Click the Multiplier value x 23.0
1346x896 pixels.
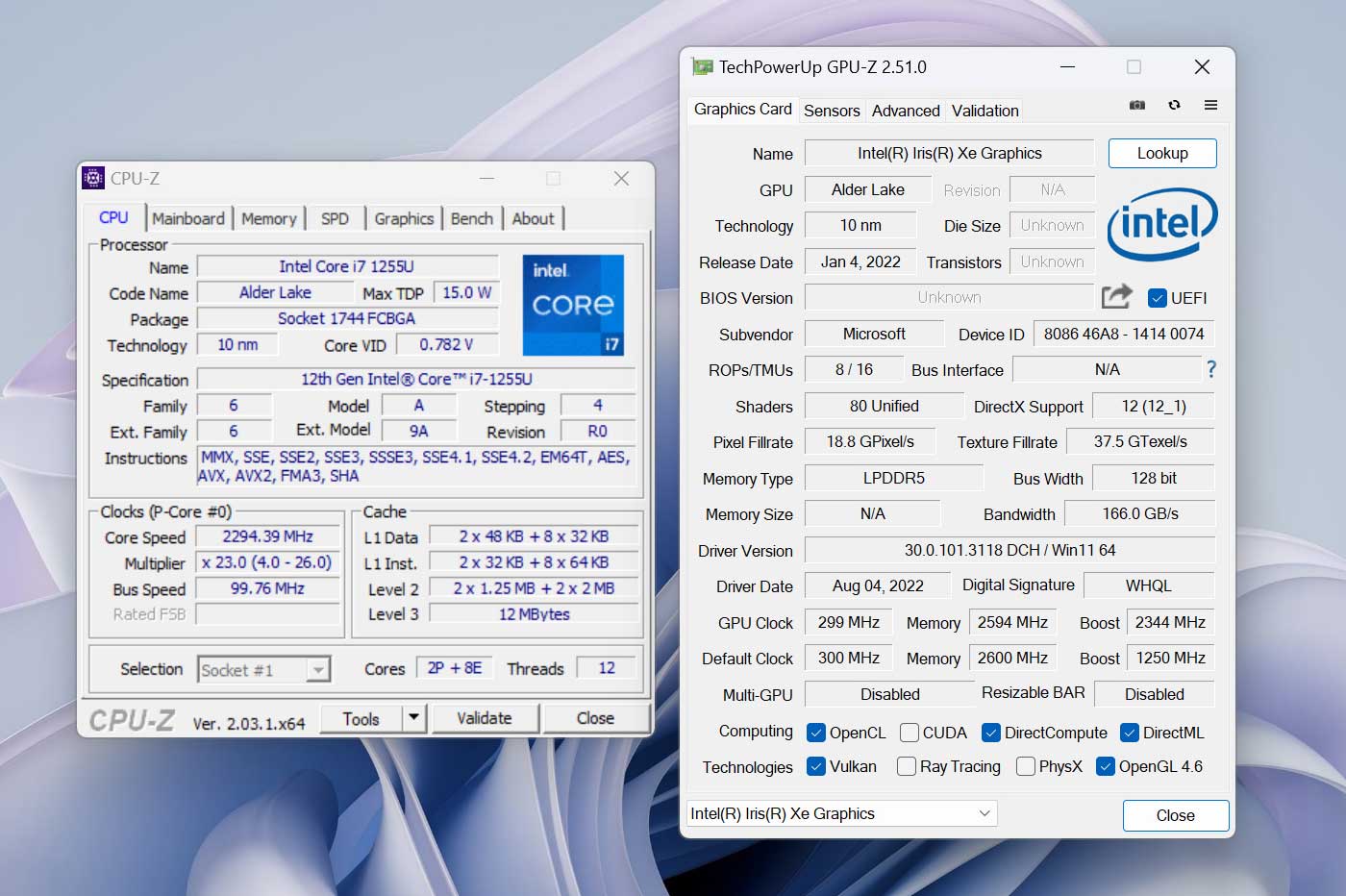pyautogui.click(x=267, y=562)
